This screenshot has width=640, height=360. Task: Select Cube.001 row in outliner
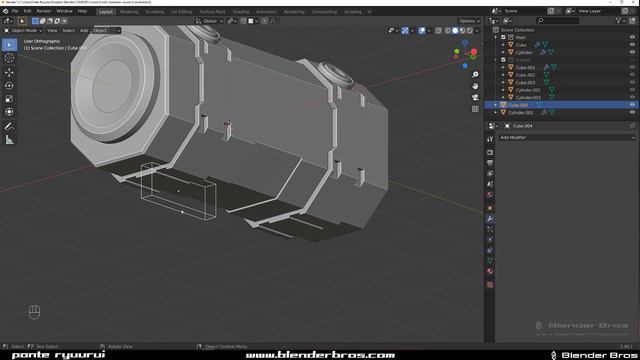tap(562, 67)
